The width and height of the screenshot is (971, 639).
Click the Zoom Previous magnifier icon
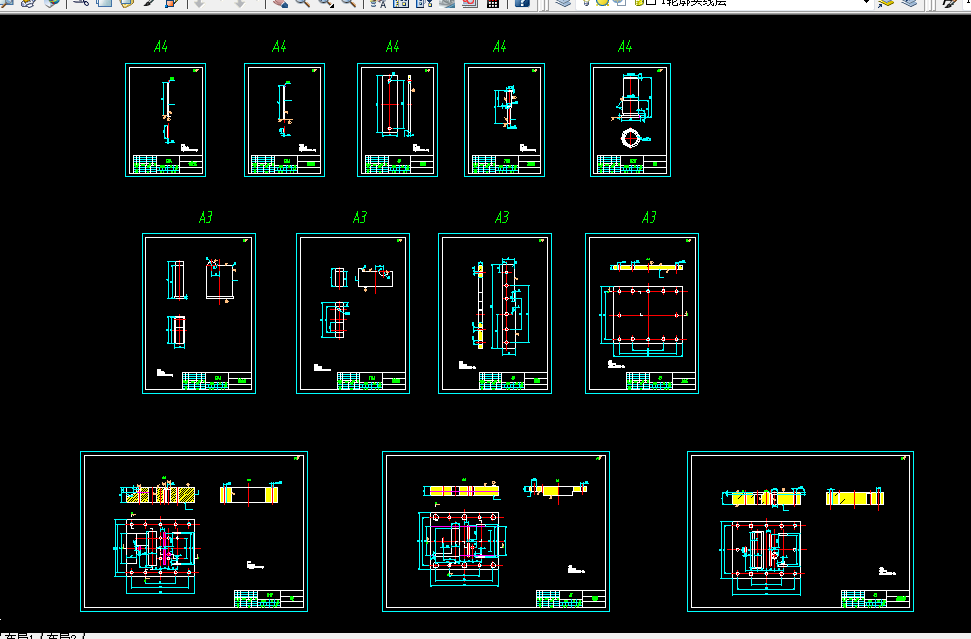[x=349, y=2]
